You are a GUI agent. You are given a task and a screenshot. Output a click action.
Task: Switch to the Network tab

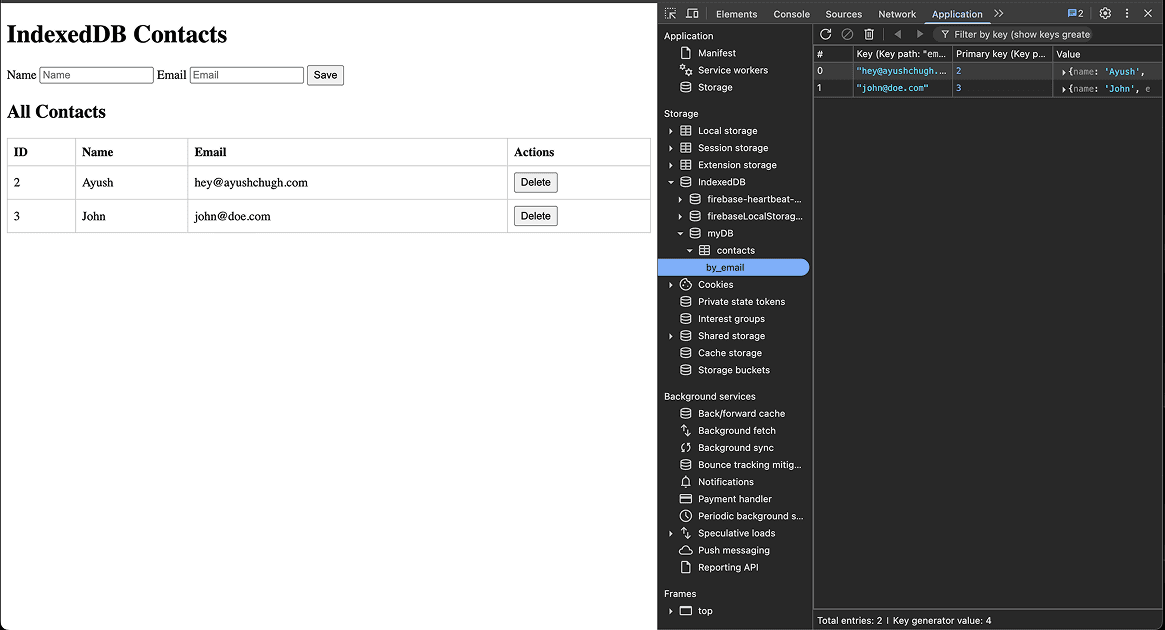[897, 14]
